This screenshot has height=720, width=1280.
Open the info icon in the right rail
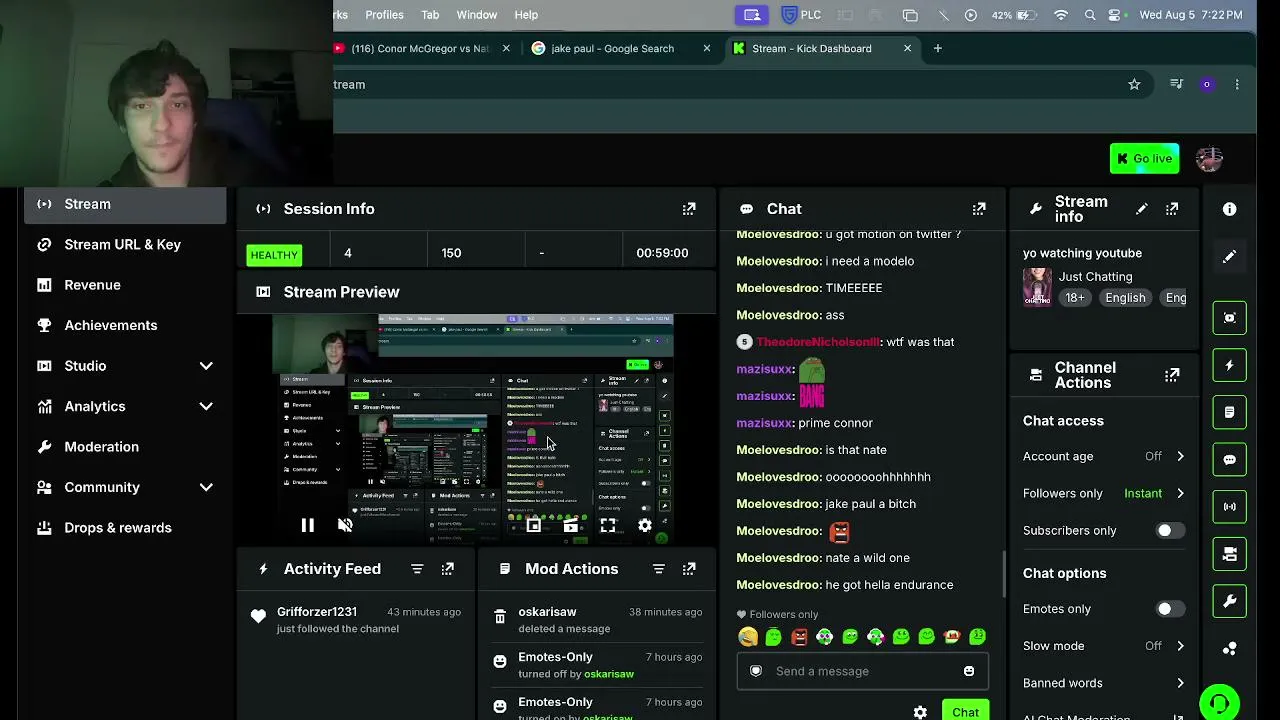[1230, 209]
